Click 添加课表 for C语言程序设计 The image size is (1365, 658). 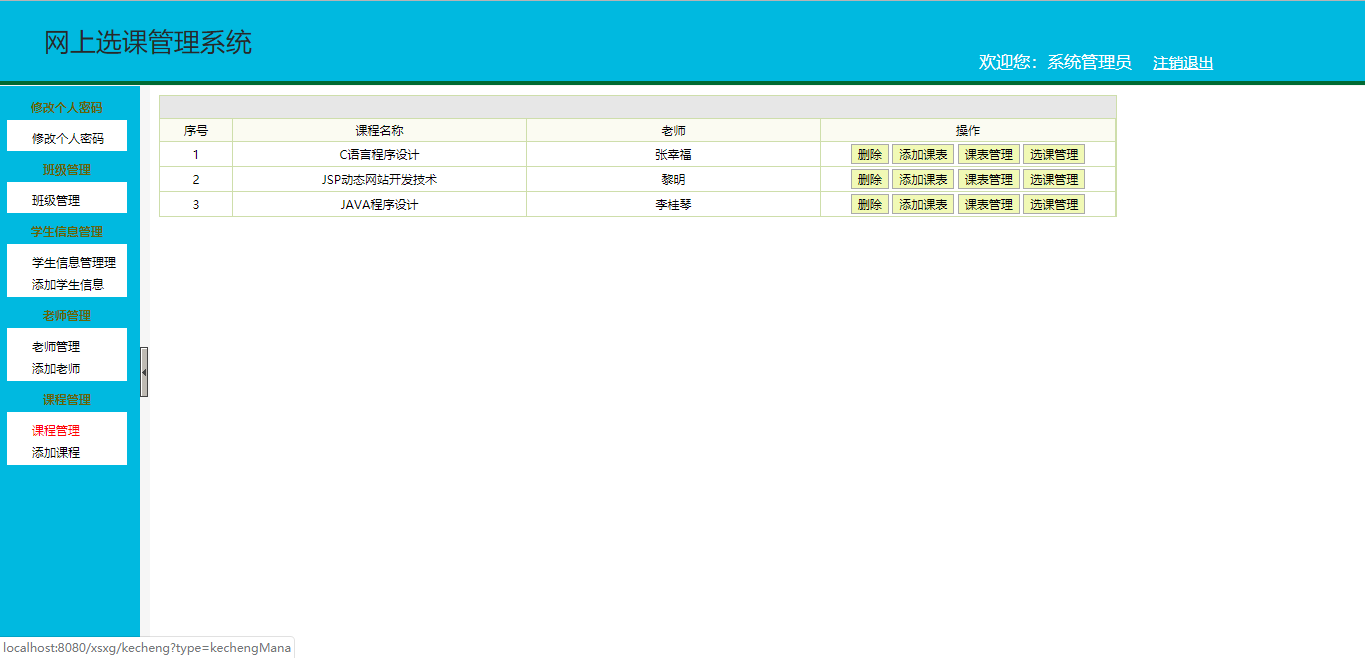pyautogui.click(x=923, y=154)
